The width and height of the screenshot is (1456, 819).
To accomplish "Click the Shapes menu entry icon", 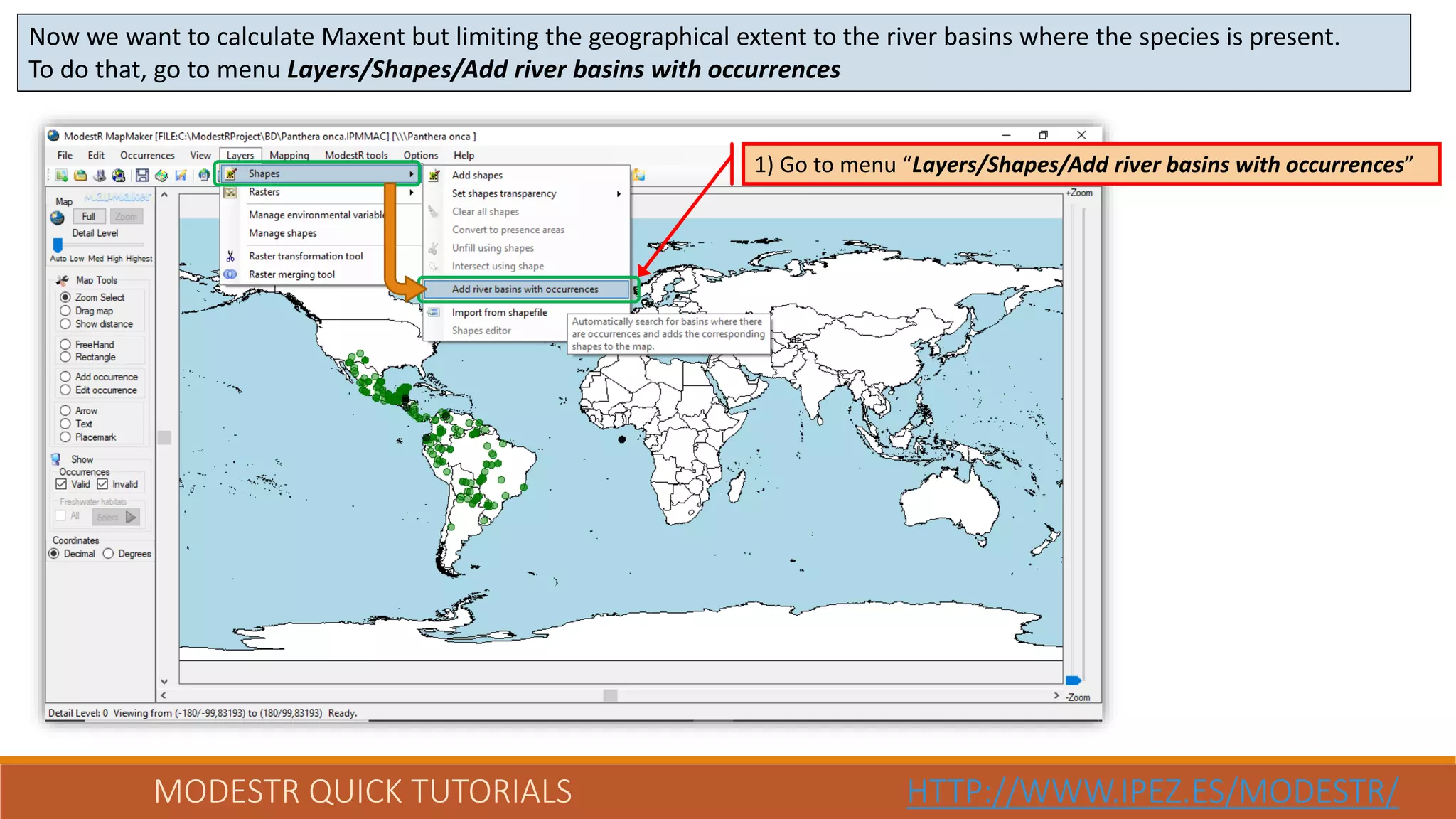I will click(x=230, y=173).
